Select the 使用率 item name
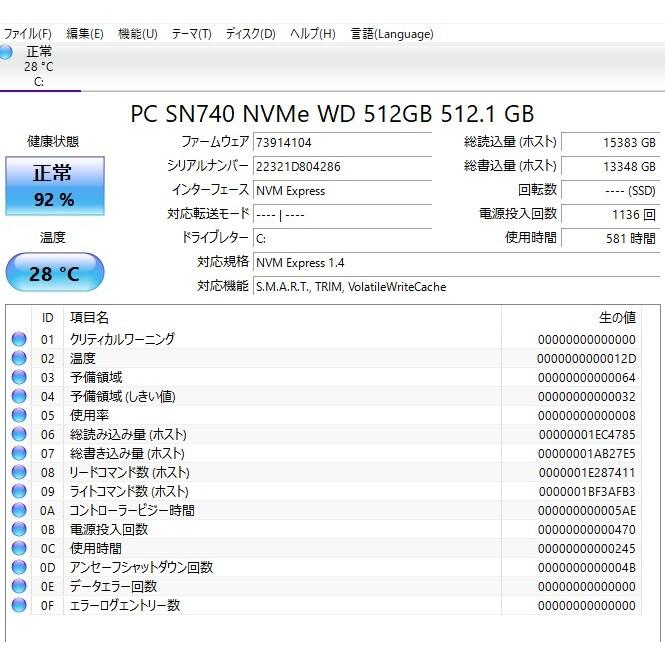The width and height of the screenshot is (665, 665). click(x=89, y=415)
